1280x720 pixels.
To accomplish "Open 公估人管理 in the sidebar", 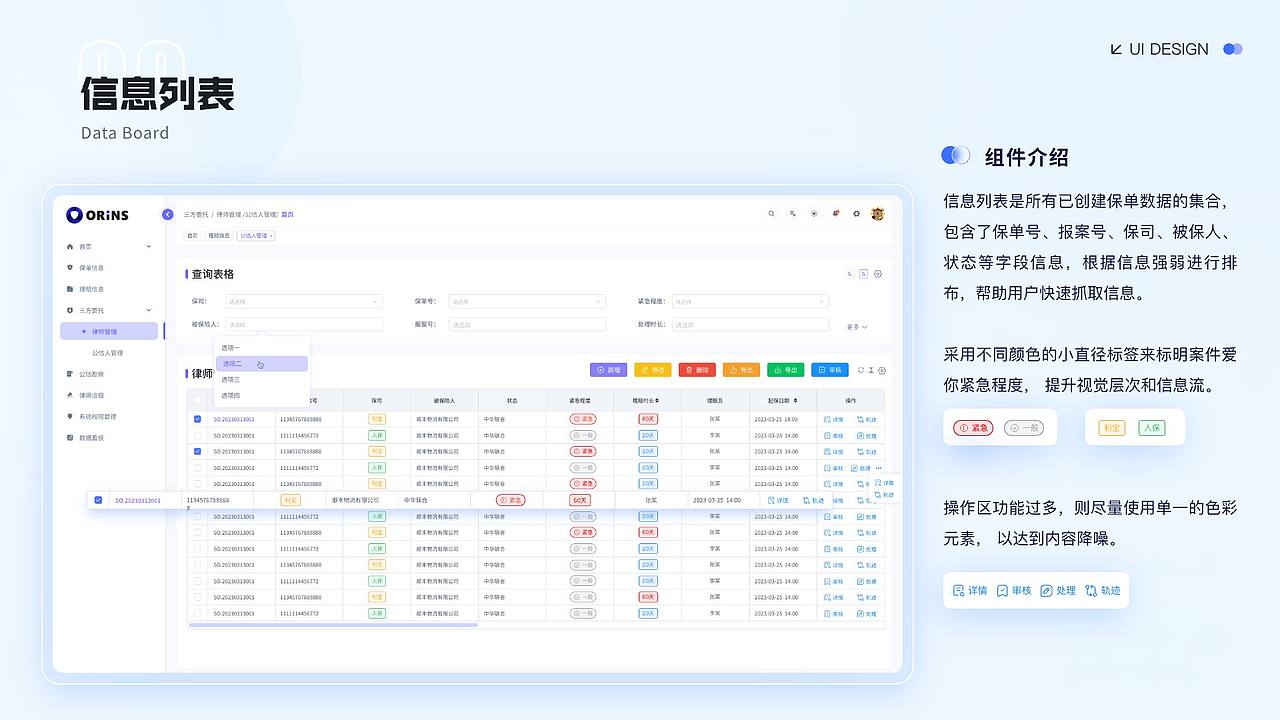I will [x=108, y=353].
